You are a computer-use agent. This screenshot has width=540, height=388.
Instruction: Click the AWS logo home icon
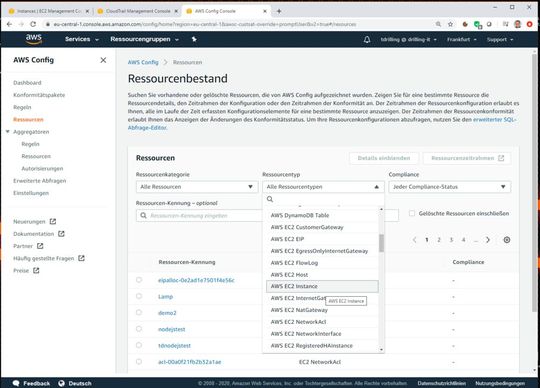(33, 39)
